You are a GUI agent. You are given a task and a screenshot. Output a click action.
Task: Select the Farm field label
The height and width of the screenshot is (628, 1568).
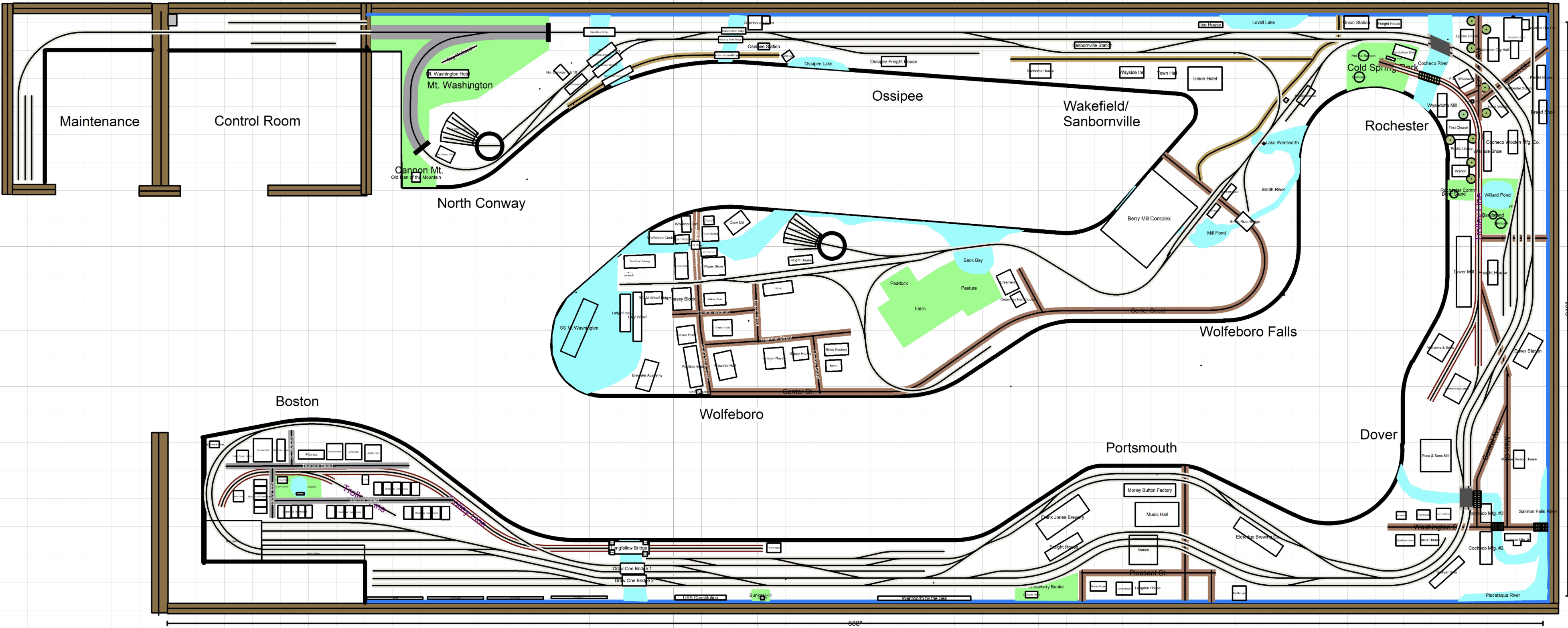[920, 309]
